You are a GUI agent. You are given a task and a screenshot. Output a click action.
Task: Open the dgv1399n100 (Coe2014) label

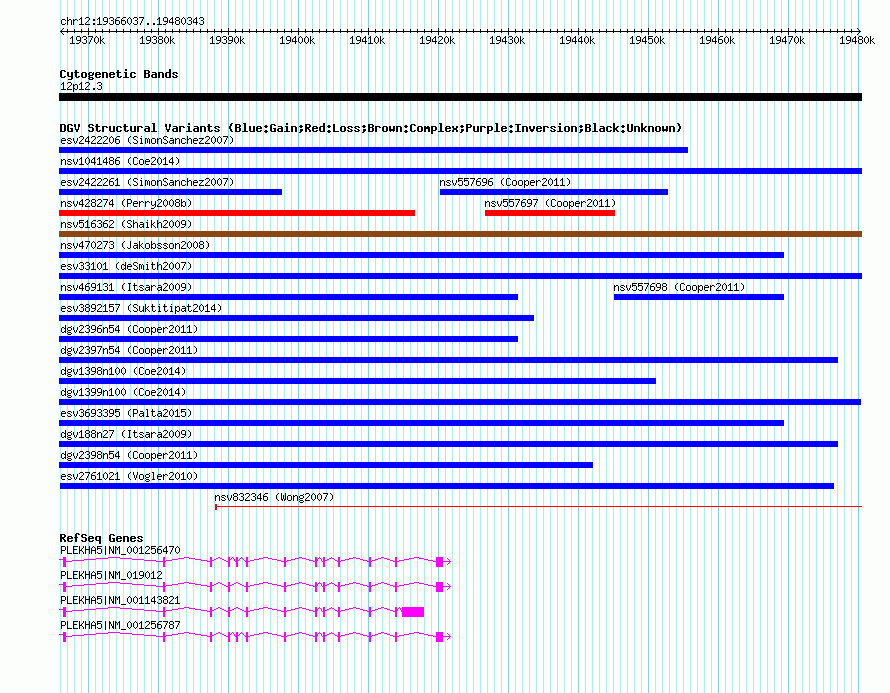123,392
